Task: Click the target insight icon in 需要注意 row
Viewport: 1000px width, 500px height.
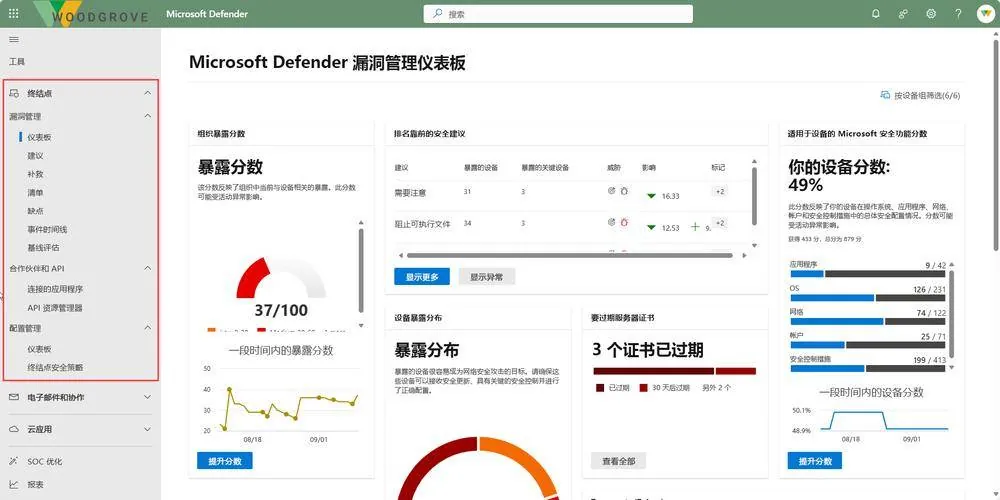Action: tap(612, 191)
